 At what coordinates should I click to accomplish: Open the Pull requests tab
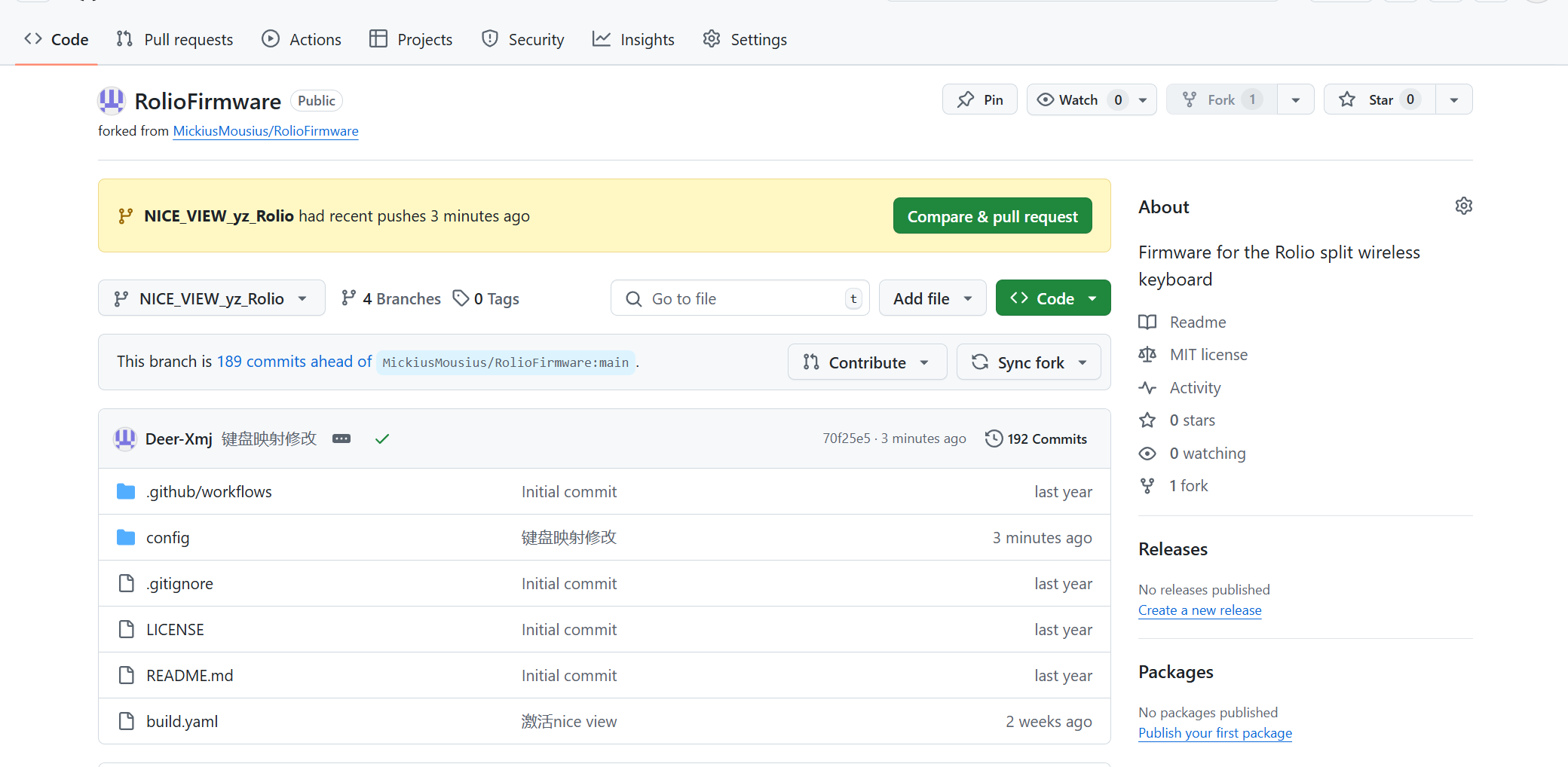[x=175, y=39]
